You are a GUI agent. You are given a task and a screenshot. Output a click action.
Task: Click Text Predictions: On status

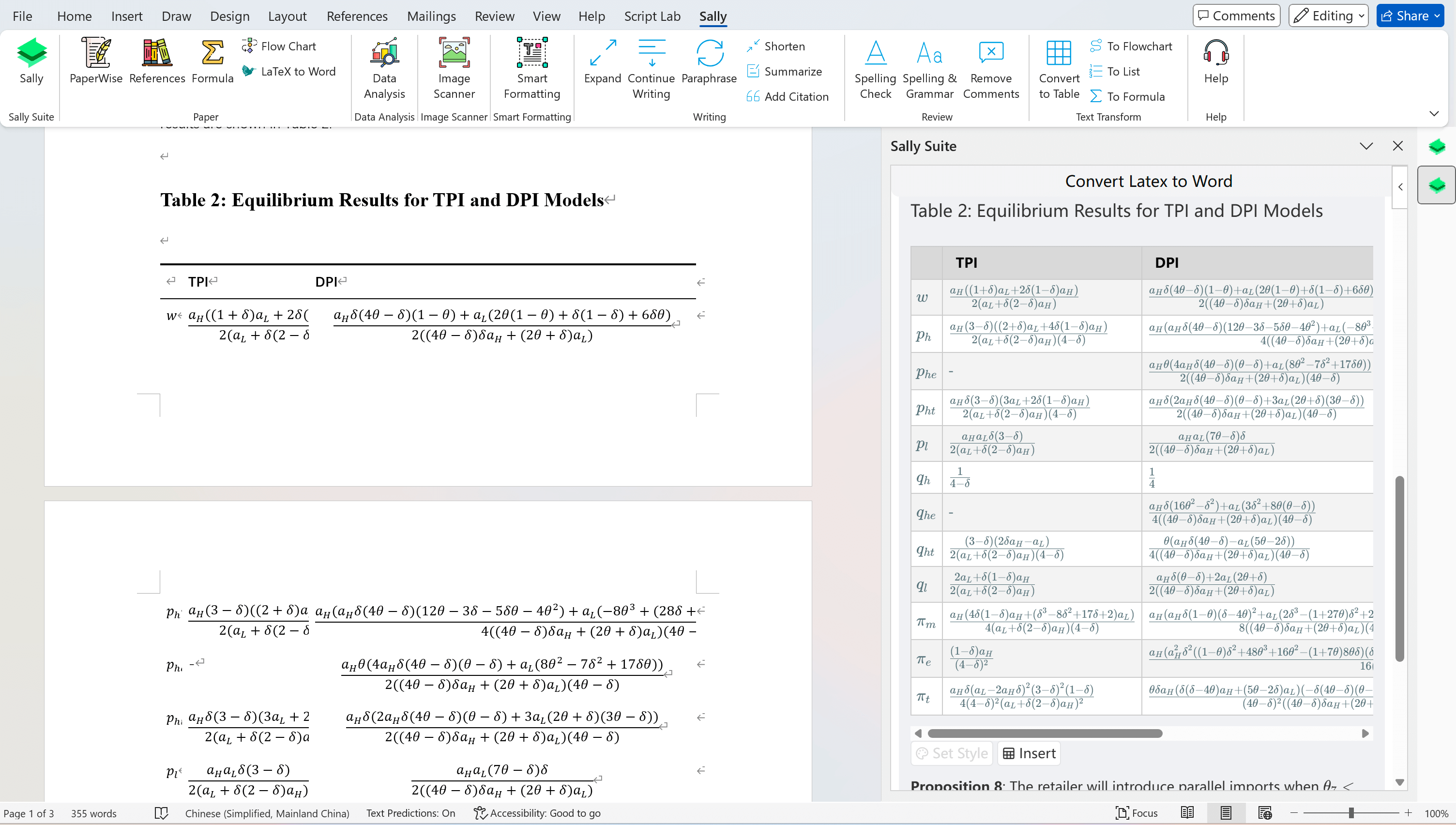click(410, 813)
